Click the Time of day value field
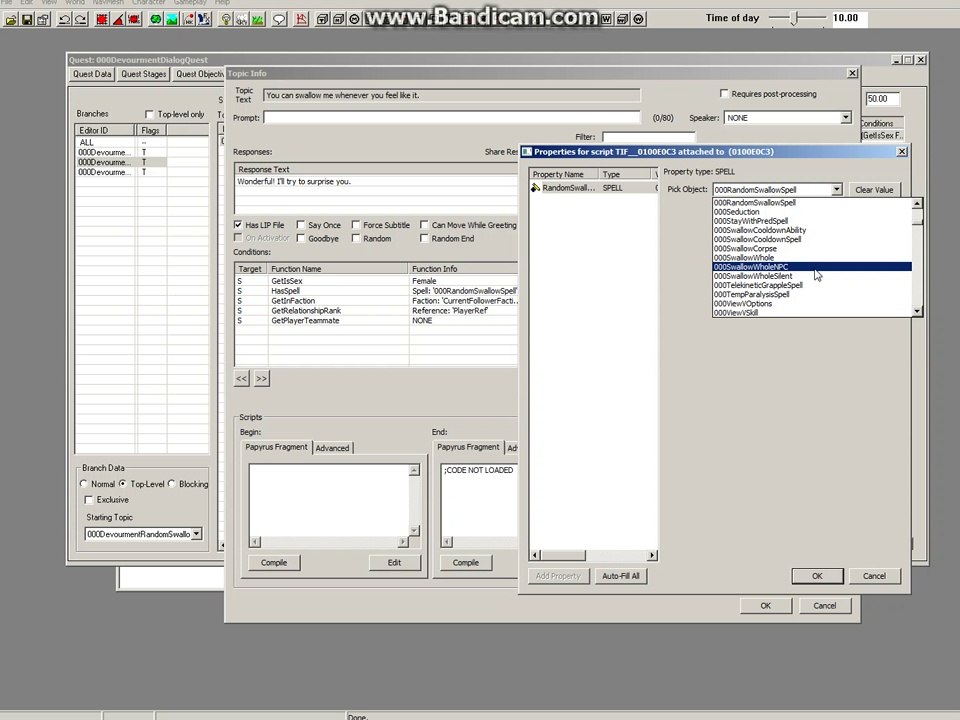Screen dimensions: 960x720 [849, 18]
